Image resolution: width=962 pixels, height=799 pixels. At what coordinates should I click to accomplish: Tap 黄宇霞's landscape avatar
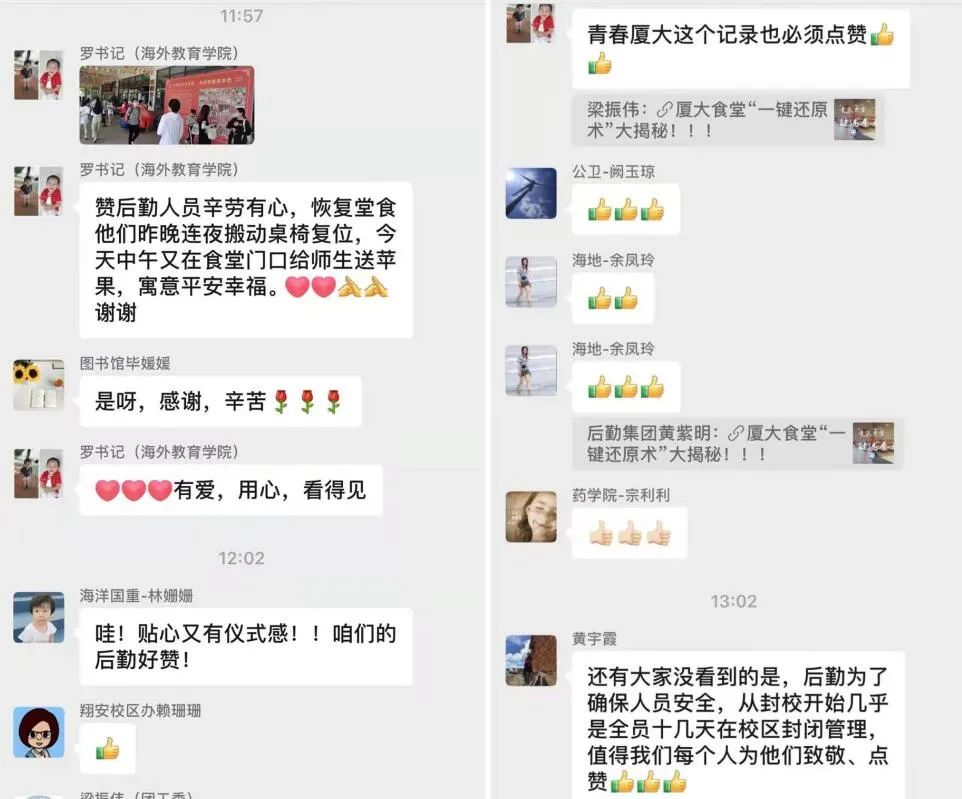click(531, 660)
